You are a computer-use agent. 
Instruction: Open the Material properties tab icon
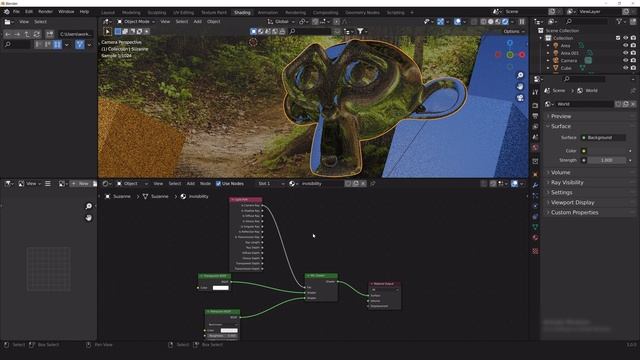click(x=535, y=238)
